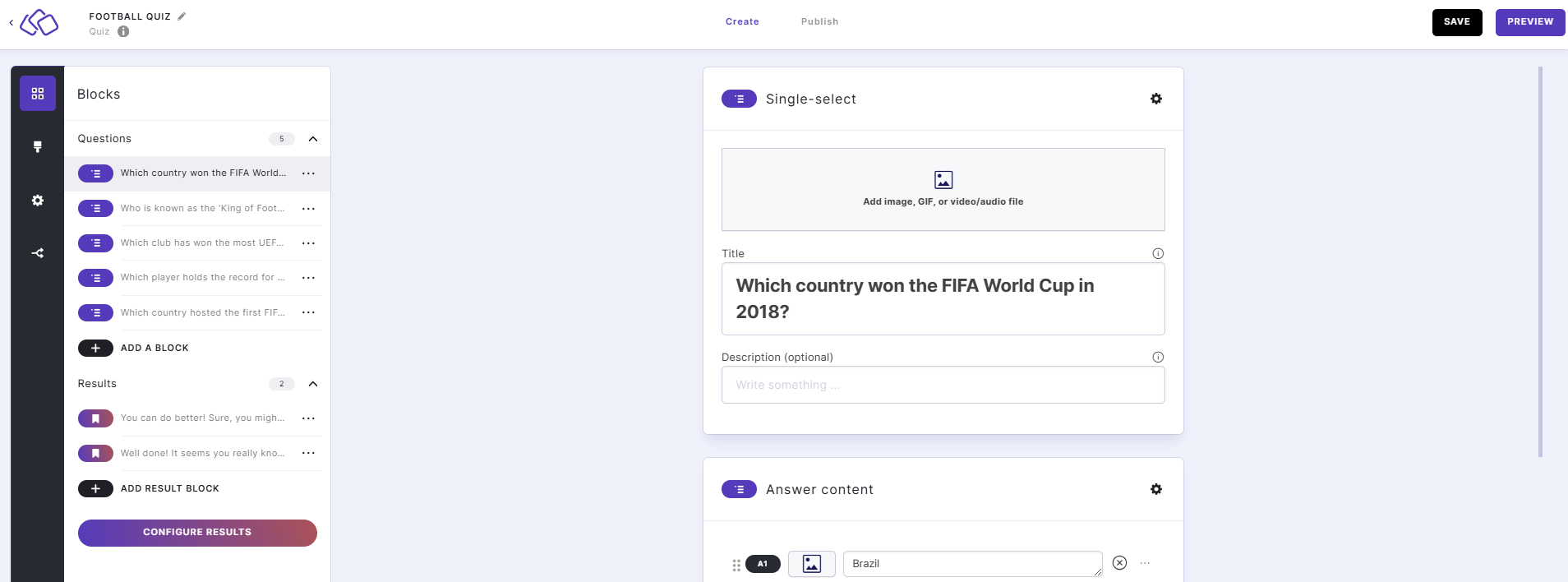Screen dimensions: 1568x582
Task: Select the 'Which club has won' question
Action: coord(201,243)
